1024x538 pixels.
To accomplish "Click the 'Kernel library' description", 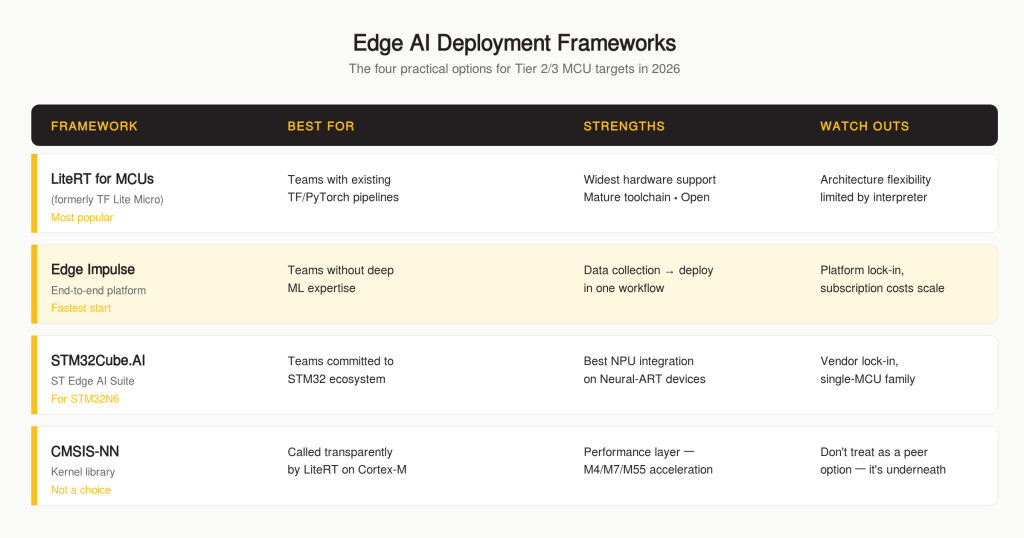I will tap(83, 471).
